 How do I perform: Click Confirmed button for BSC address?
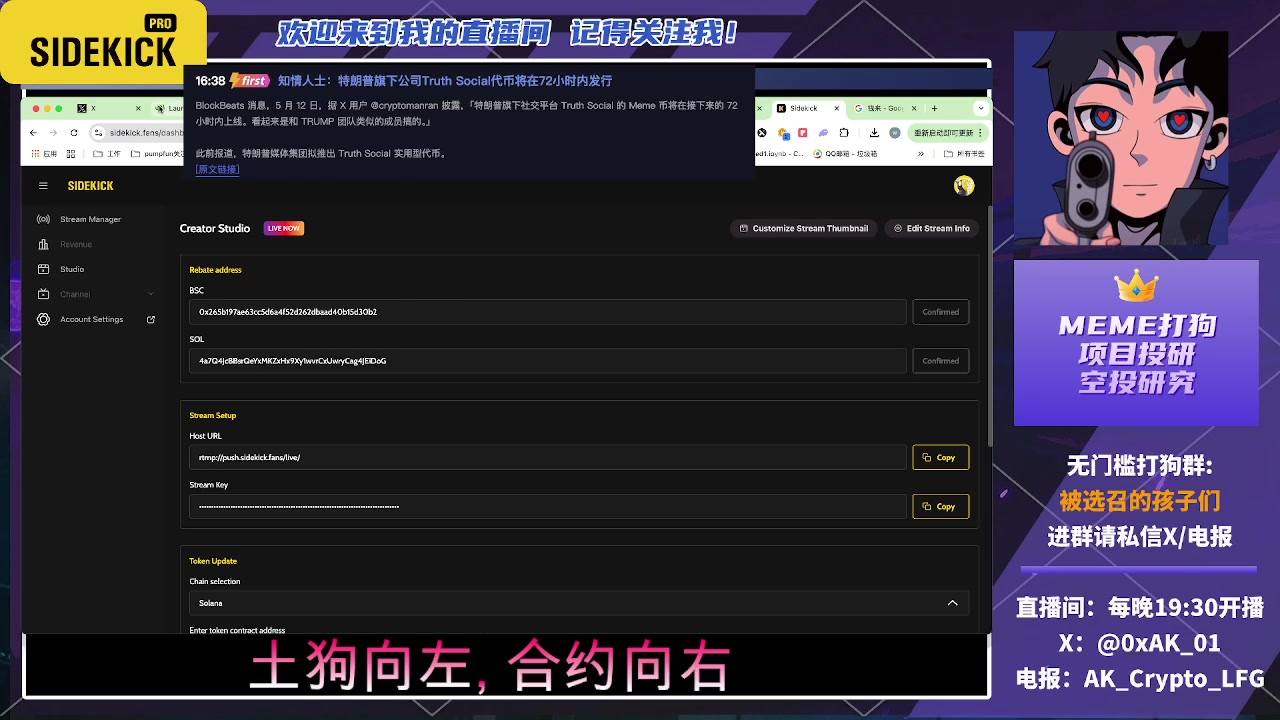click(940, 312)
